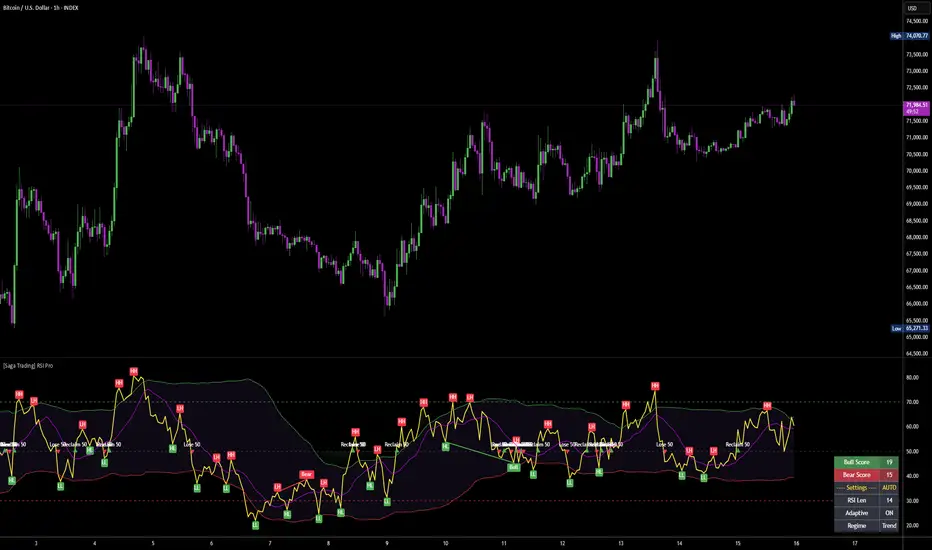Click the Adaptive ON value
Image resolution: width=932 pixels, height=550 pixels.
click(x=889, y=513)
